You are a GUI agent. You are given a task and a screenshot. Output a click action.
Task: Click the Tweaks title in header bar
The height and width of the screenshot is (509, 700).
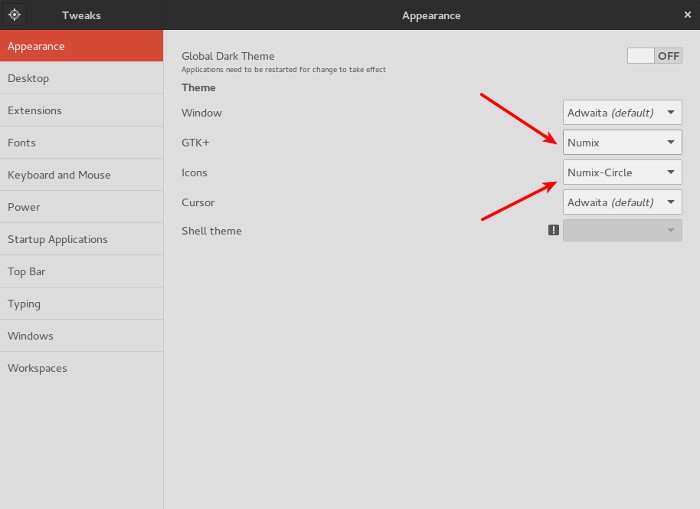[x=81, y=15]
